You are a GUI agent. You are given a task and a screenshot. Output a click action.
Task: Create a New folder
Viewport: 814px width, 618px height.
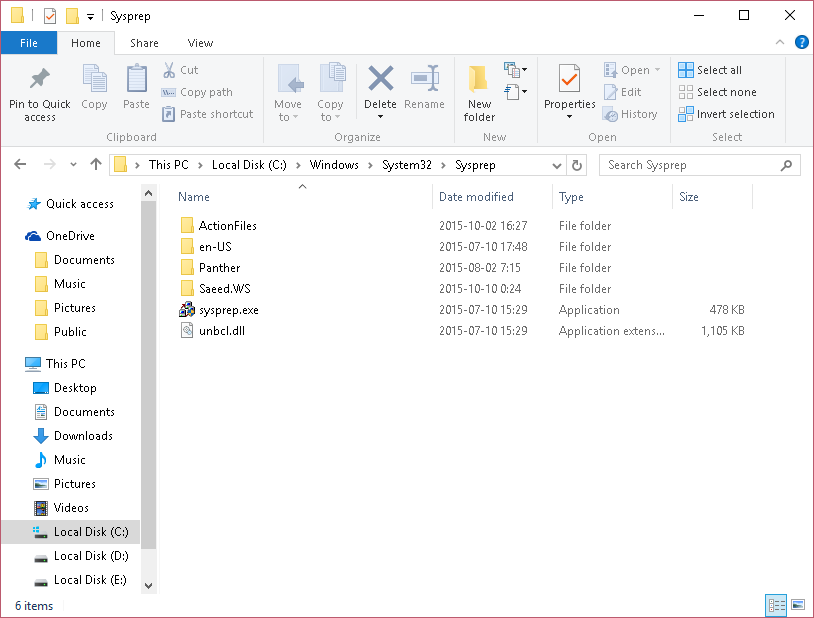click(x=479, y=93)
